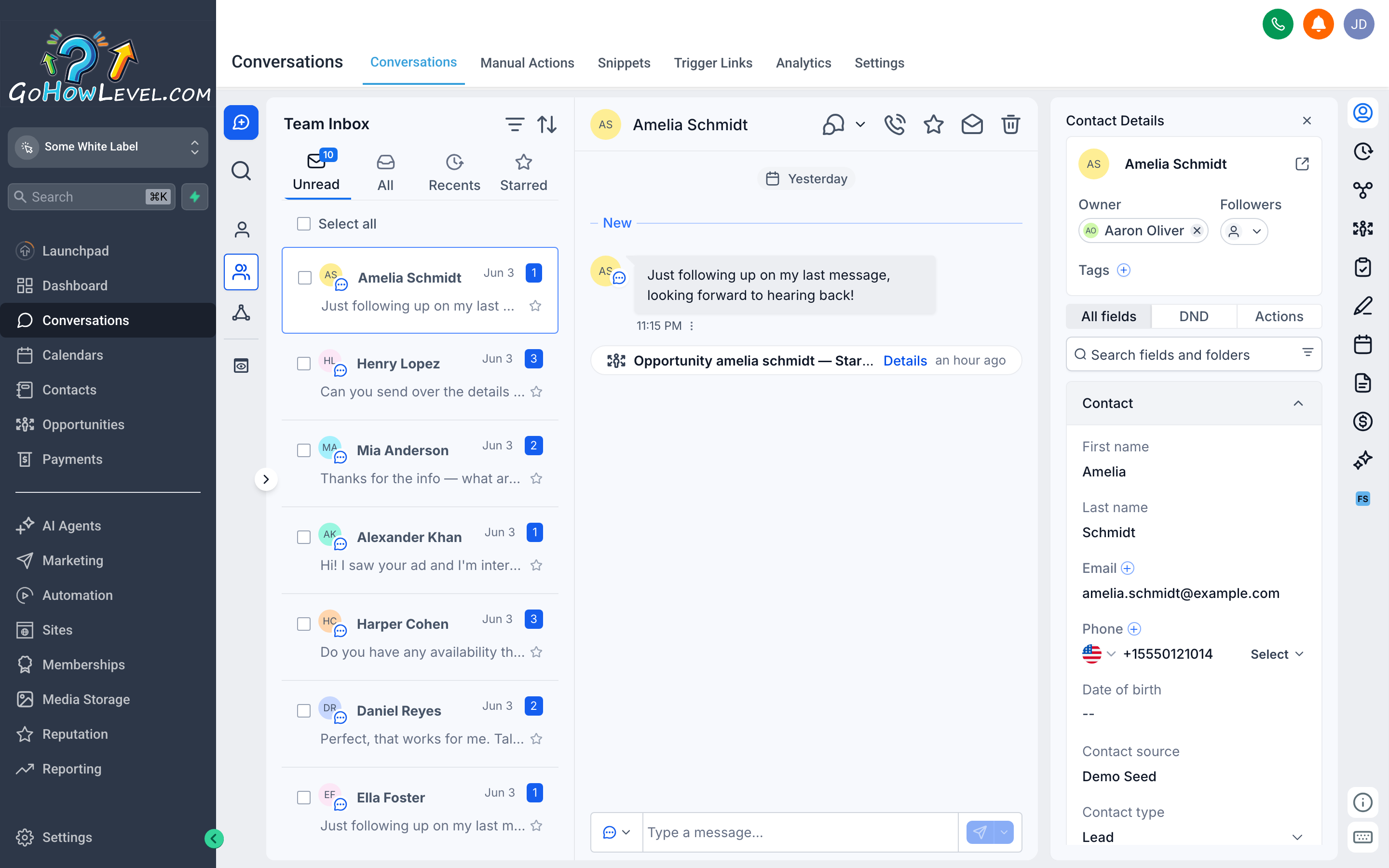The height and width of the screenshot is (868, 1389).
Task: Click the sidebar Search box
Action: (92, 197)
